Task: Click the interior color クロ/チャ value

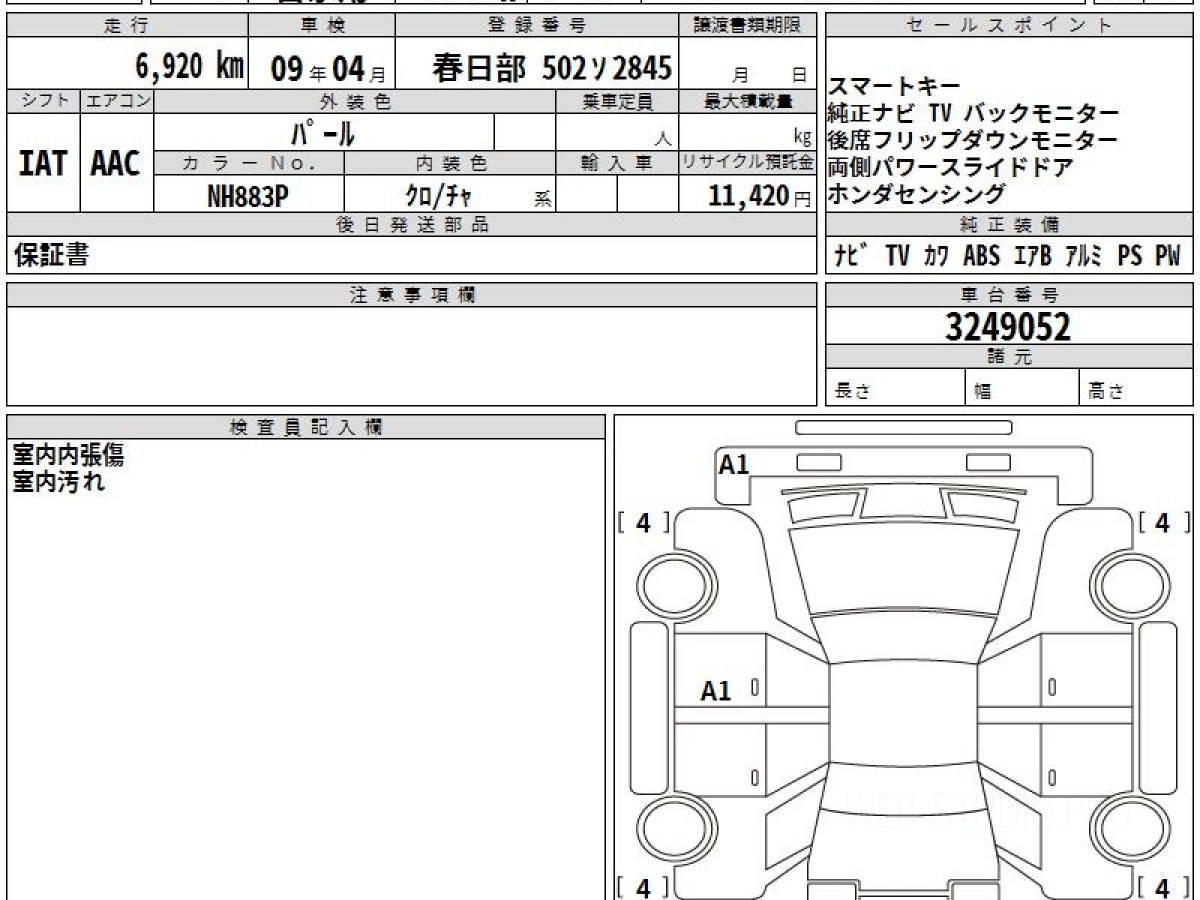Action: (x=438, y=196)
